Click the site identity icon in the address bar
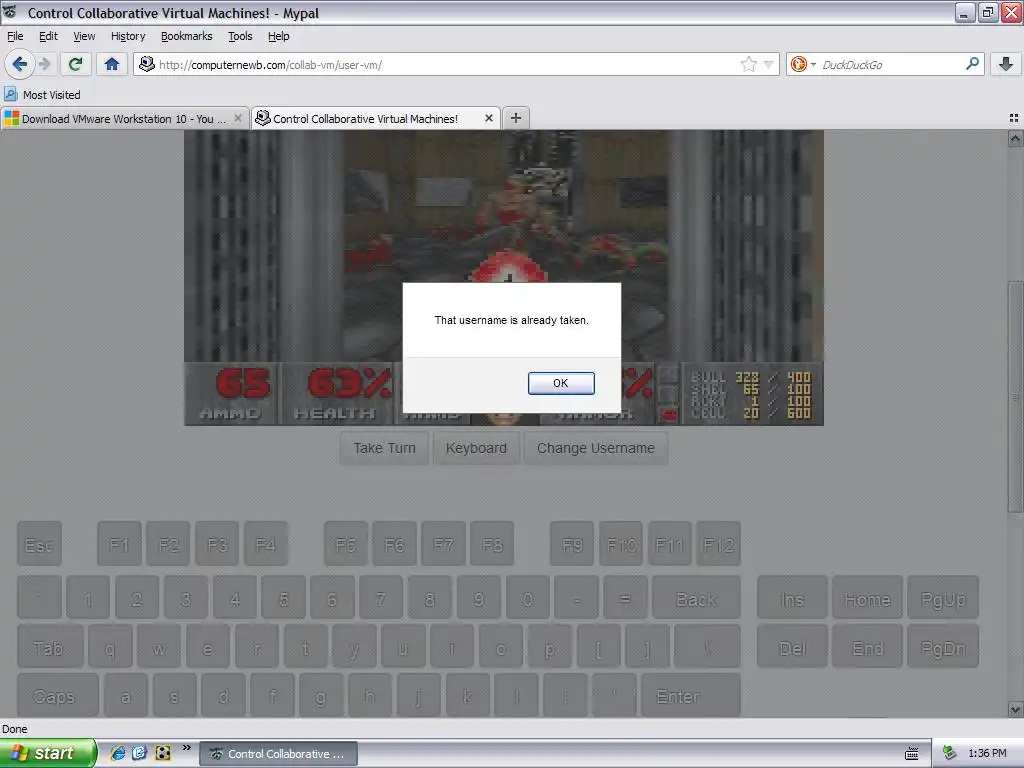Image resolution: width=1024 pixels, height=768 pixels. pos(148,64)
